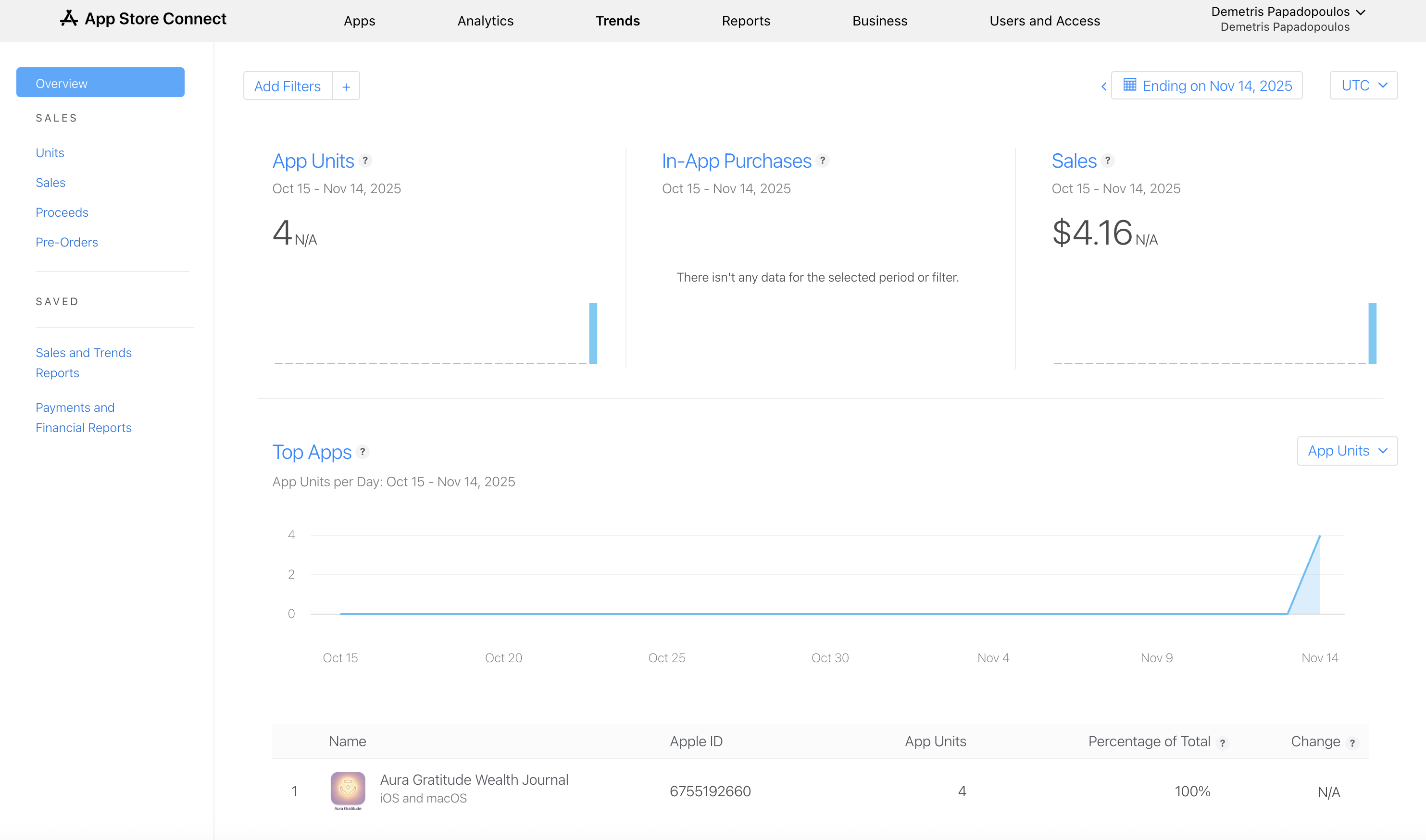Open the Payments and Financial Reports link
Image resolution: width=1426 pixels, height=840 pixels.
(x=83, y=417)
